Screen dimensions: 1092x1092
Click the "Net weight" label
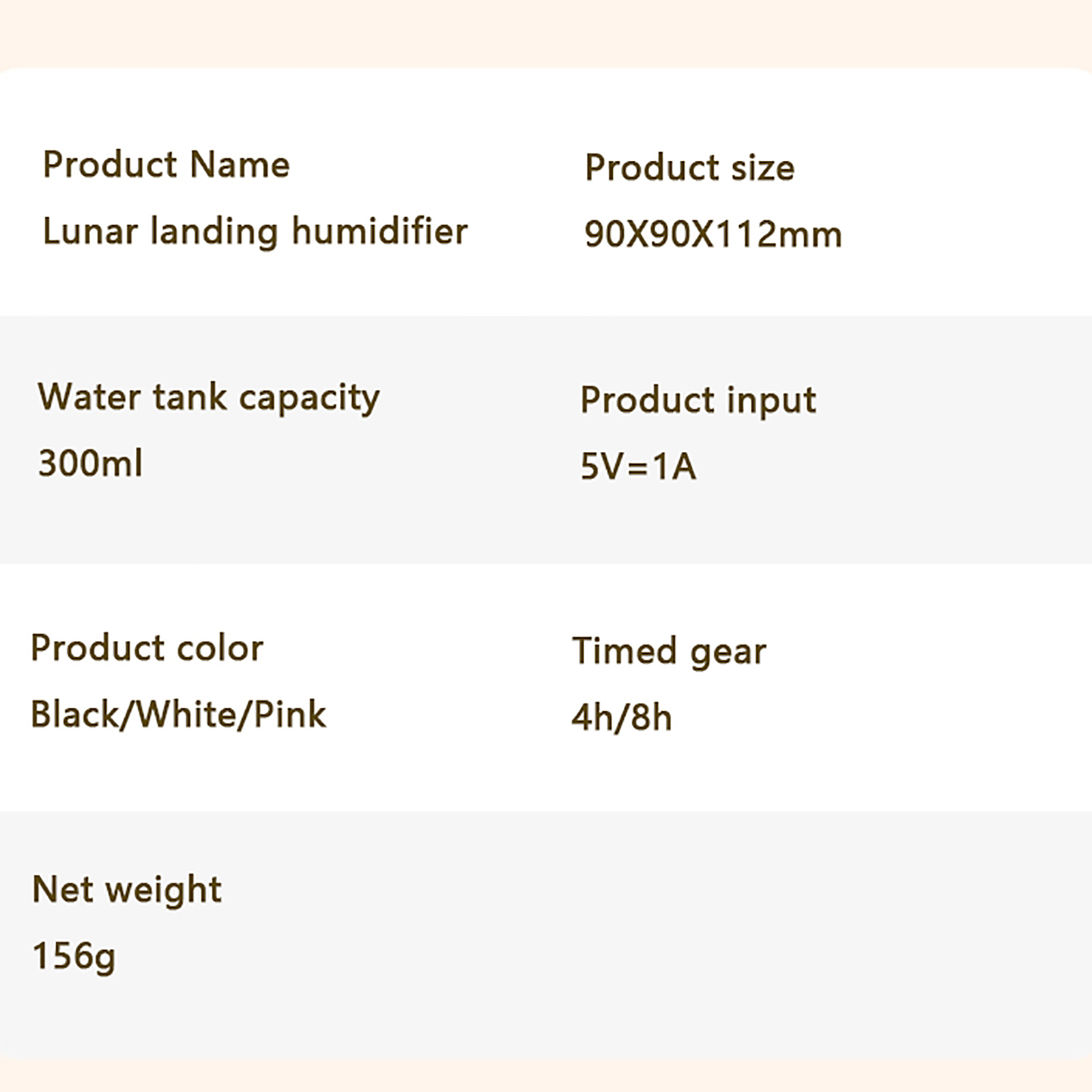pyautogui.click(x=127, y=890)
